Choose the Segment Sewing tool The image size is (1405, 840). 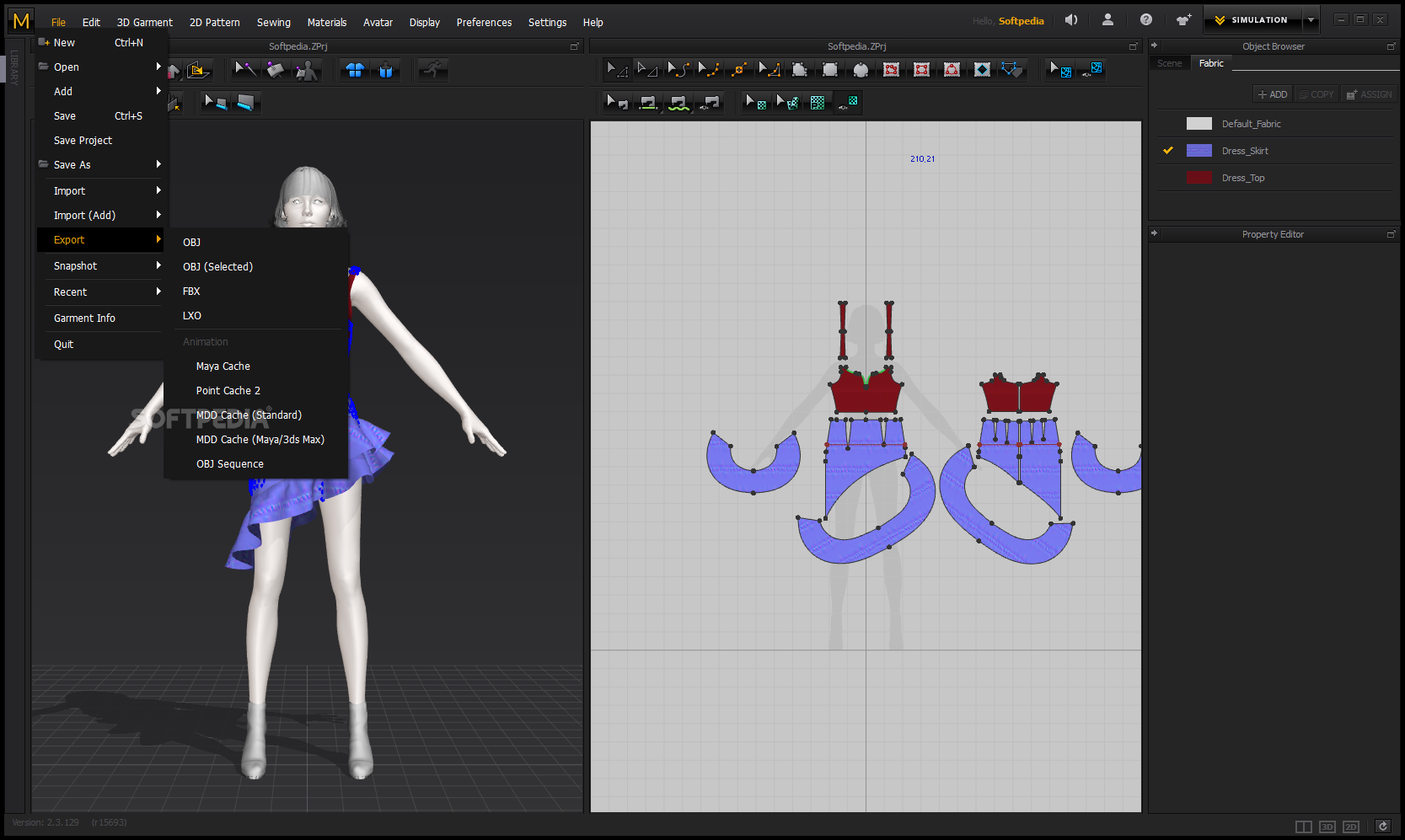tap(647, 103)
